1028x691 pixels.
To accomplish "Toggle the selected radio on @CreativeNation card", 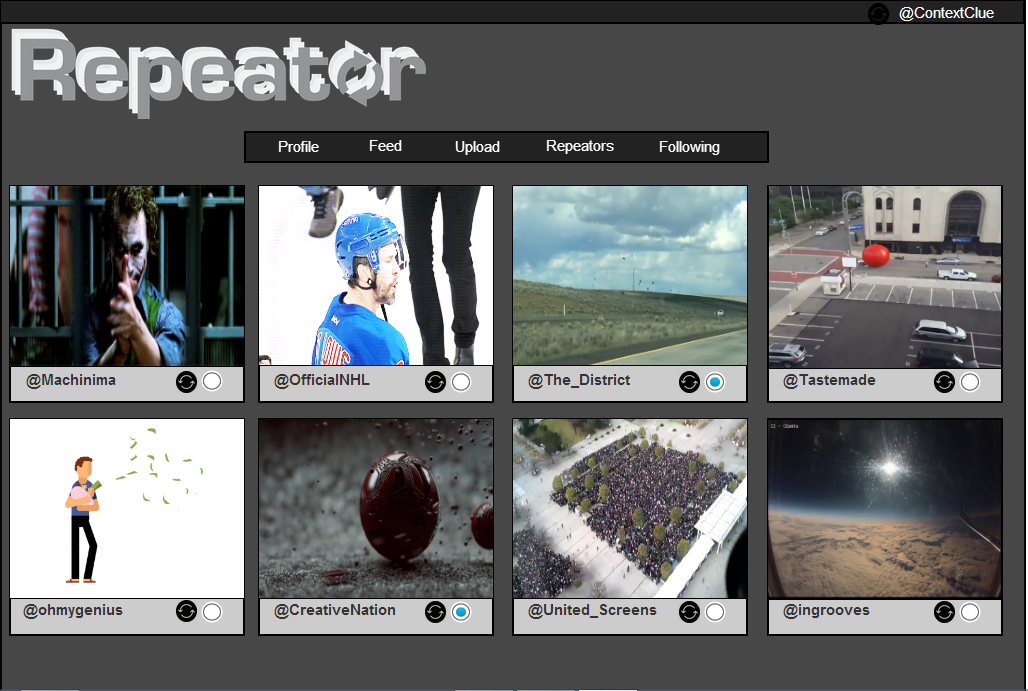I will coord(461,612).
